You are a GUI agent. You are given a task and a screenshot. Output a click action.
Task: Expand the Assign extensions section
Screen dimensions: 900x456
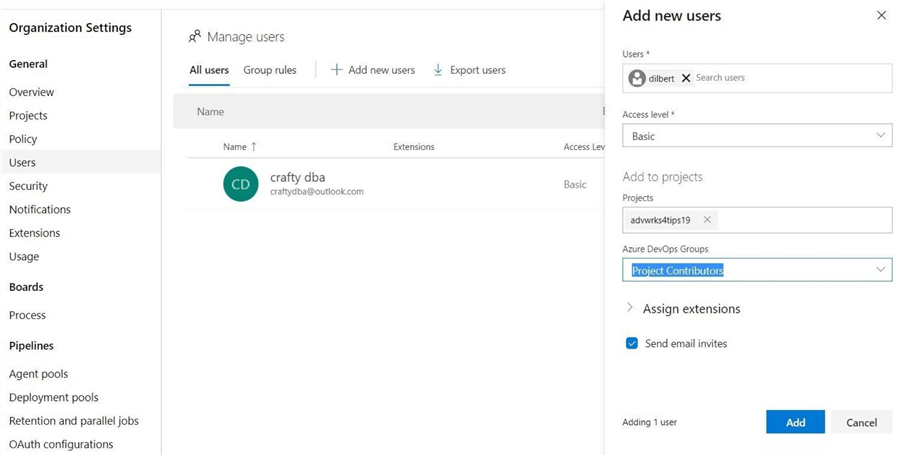630,309
